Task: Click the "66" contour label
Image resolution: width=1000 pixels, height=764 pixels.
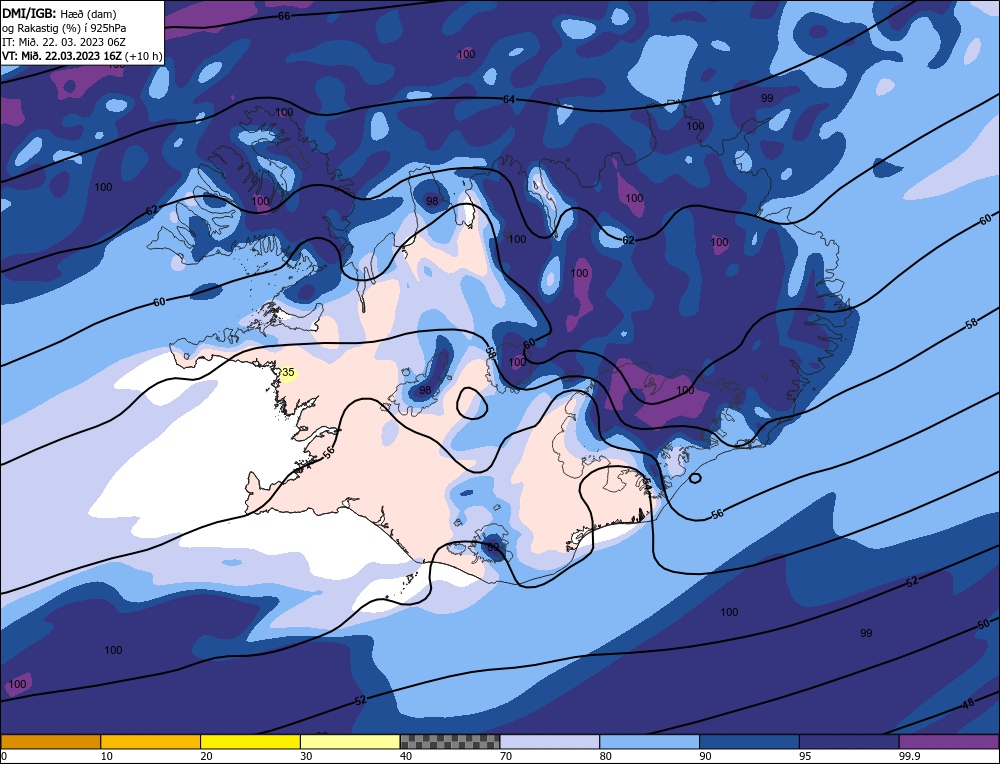Action: [x=284, y=16]
